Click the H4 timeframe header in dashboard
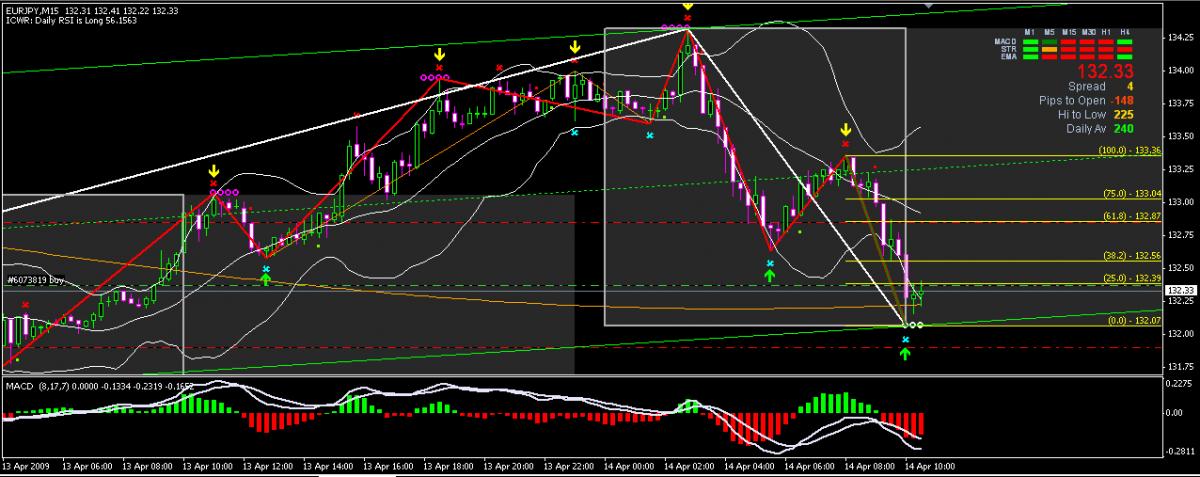The height and width of the screenshot is (477, 1200). (1125, 32)
